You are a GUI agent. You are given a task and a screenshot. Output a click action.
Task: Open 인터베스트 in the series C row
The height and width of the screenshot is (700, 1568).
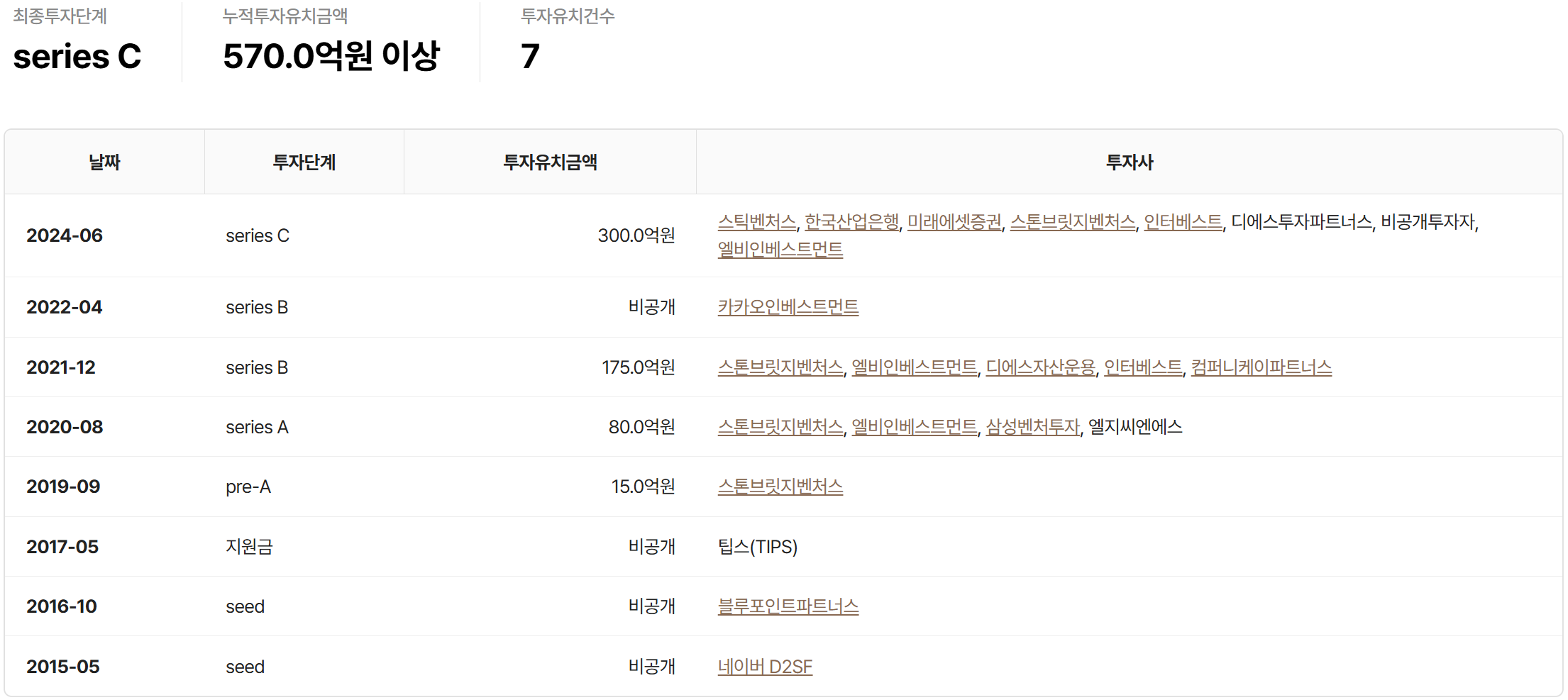(1183, 222)
